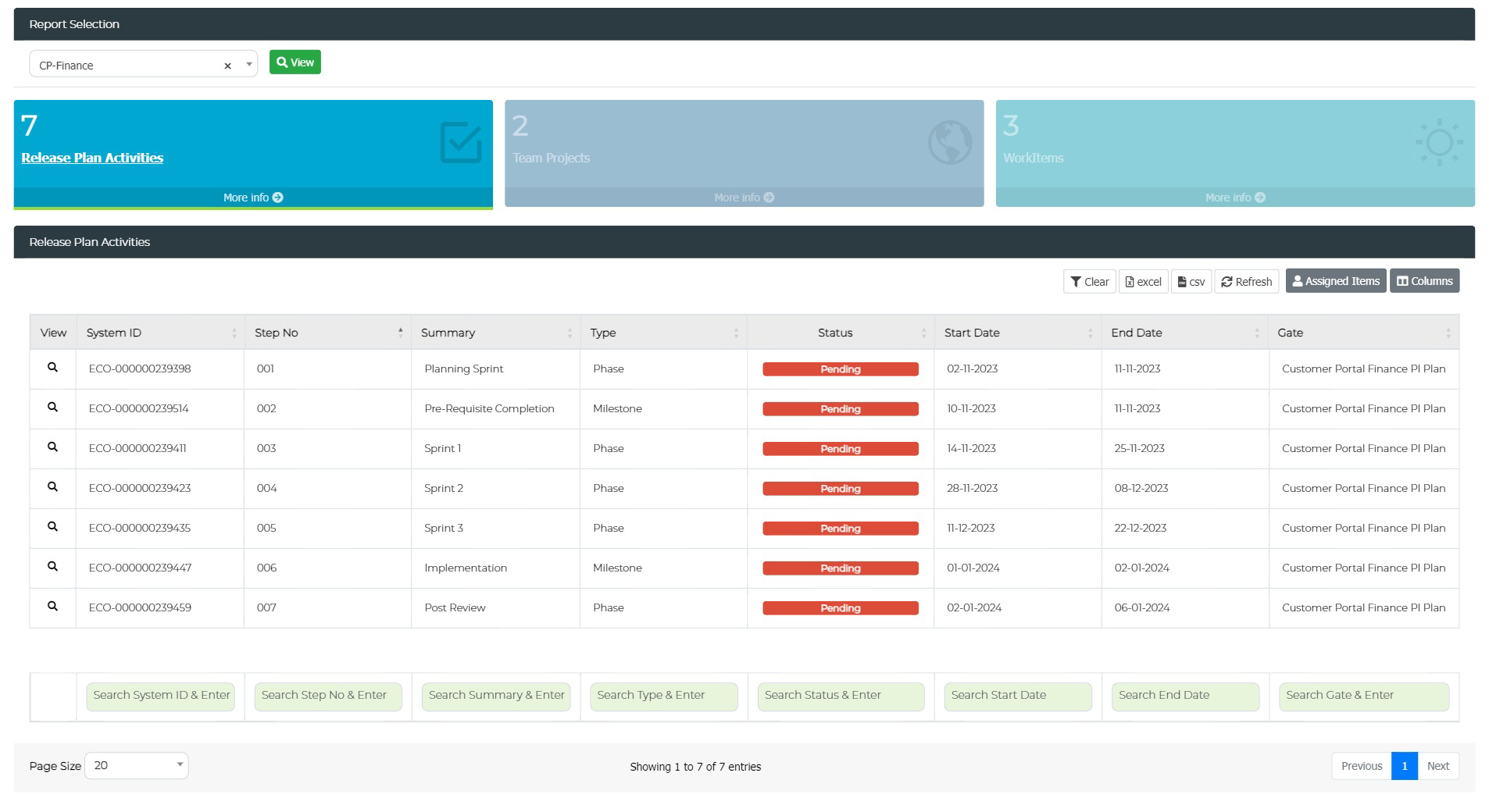Click the globe icon on Team Projects card

click(950, 142)
